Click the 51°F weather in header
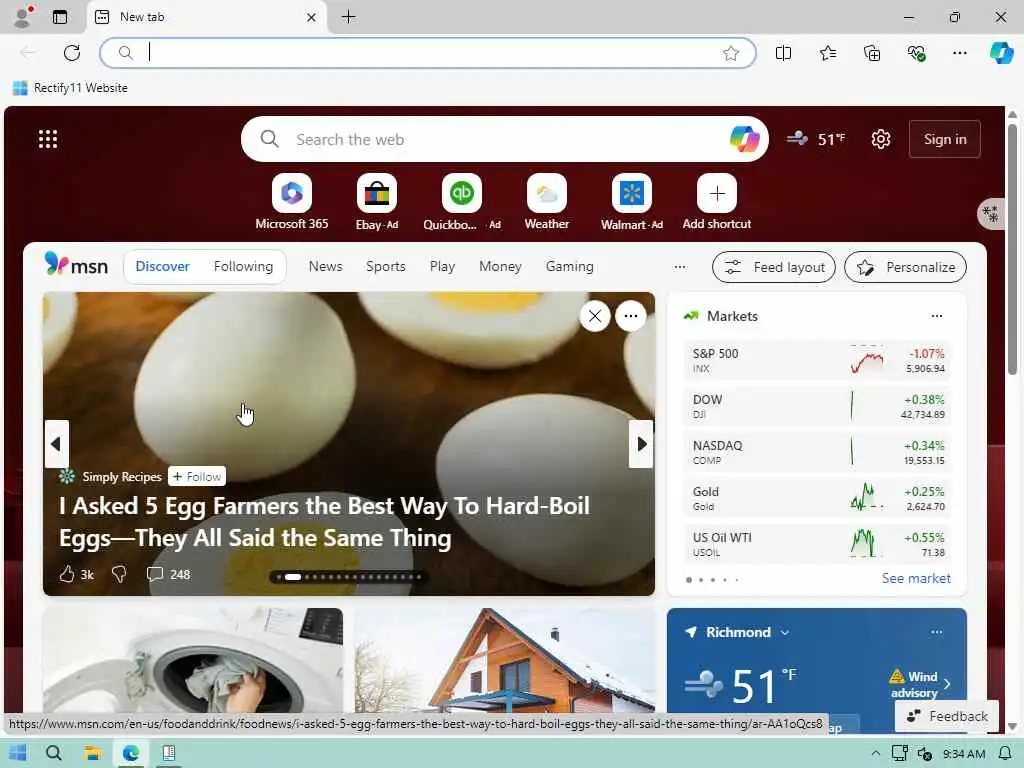 (816, 139)
